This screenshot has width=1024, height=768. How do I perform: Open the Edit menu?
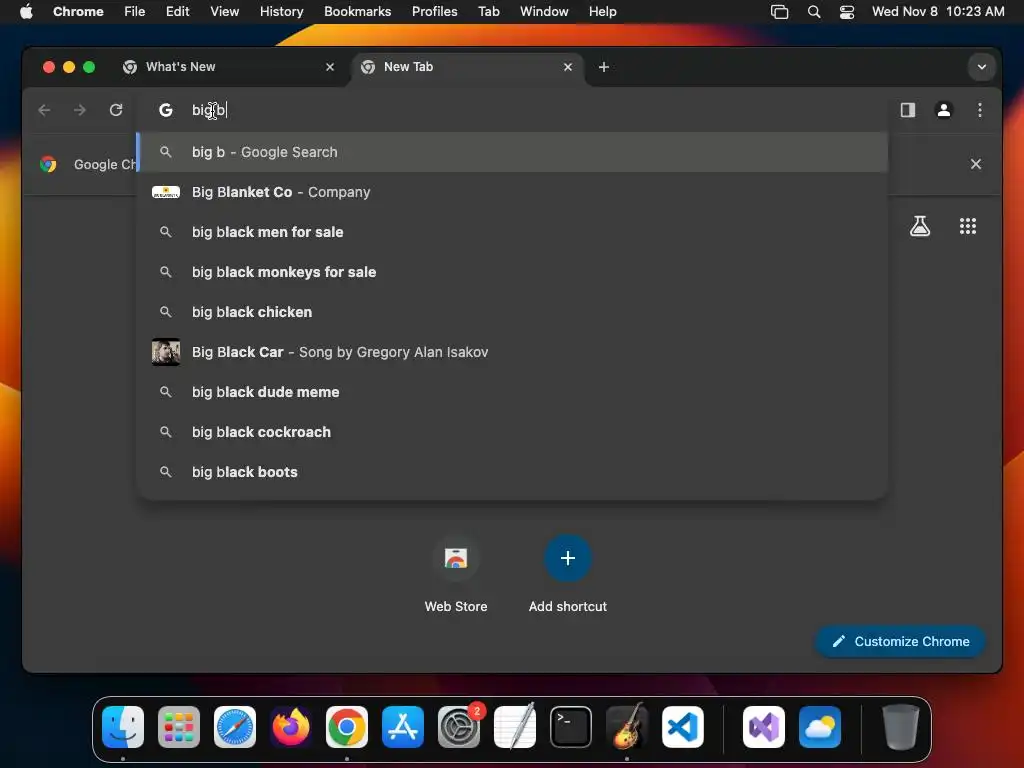point(178,11)
